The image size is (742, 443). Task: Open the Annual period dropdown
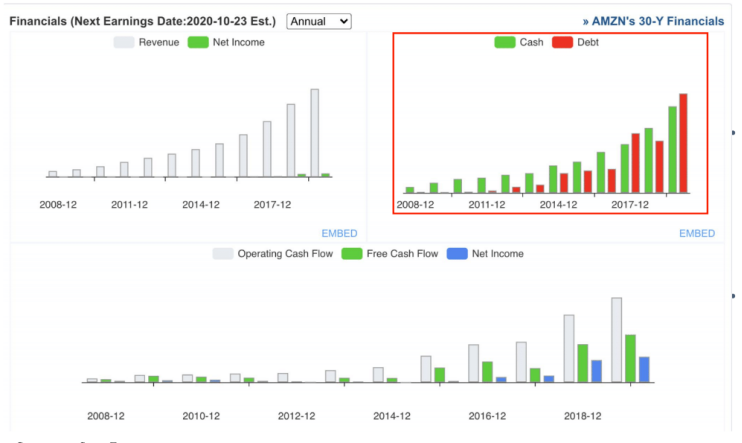coord(319,21)
